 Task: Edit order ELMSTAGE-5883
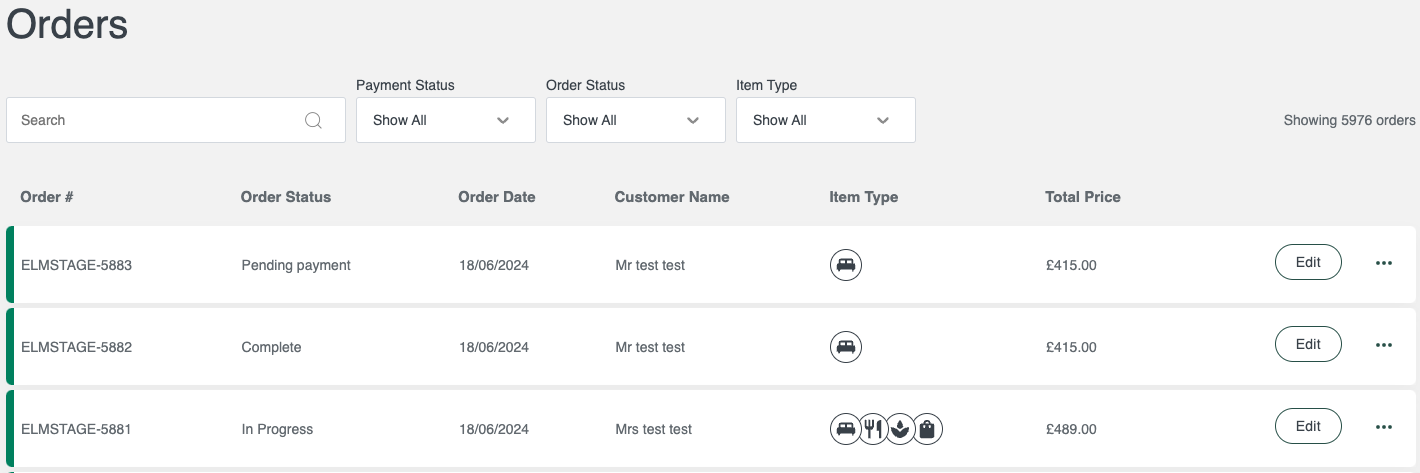coord(1308,263)
